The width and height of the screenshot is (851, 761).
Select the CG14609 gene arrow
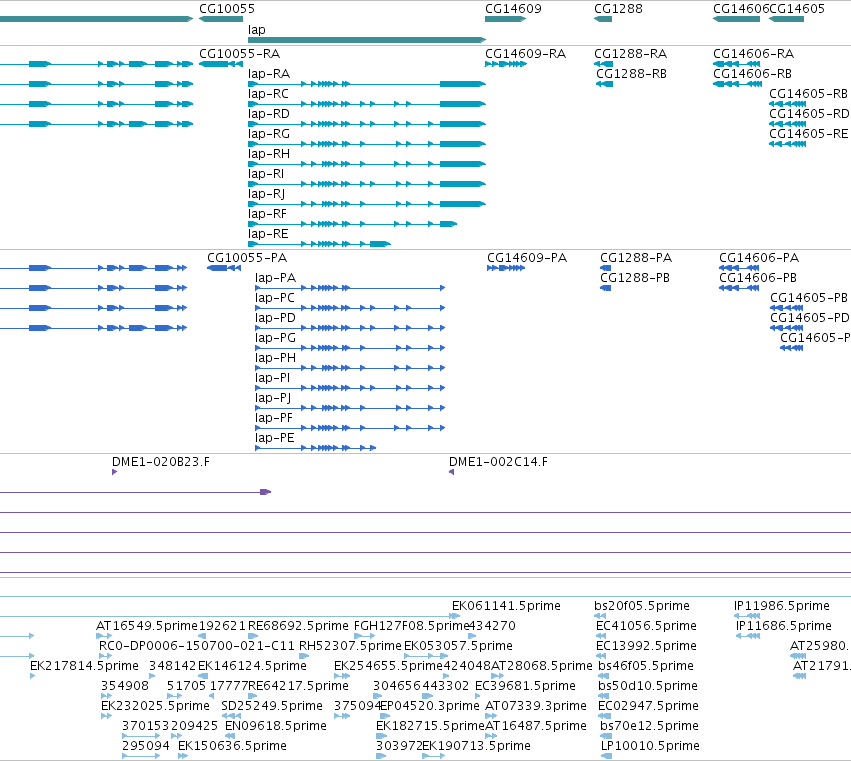click(x=505, y=19)
